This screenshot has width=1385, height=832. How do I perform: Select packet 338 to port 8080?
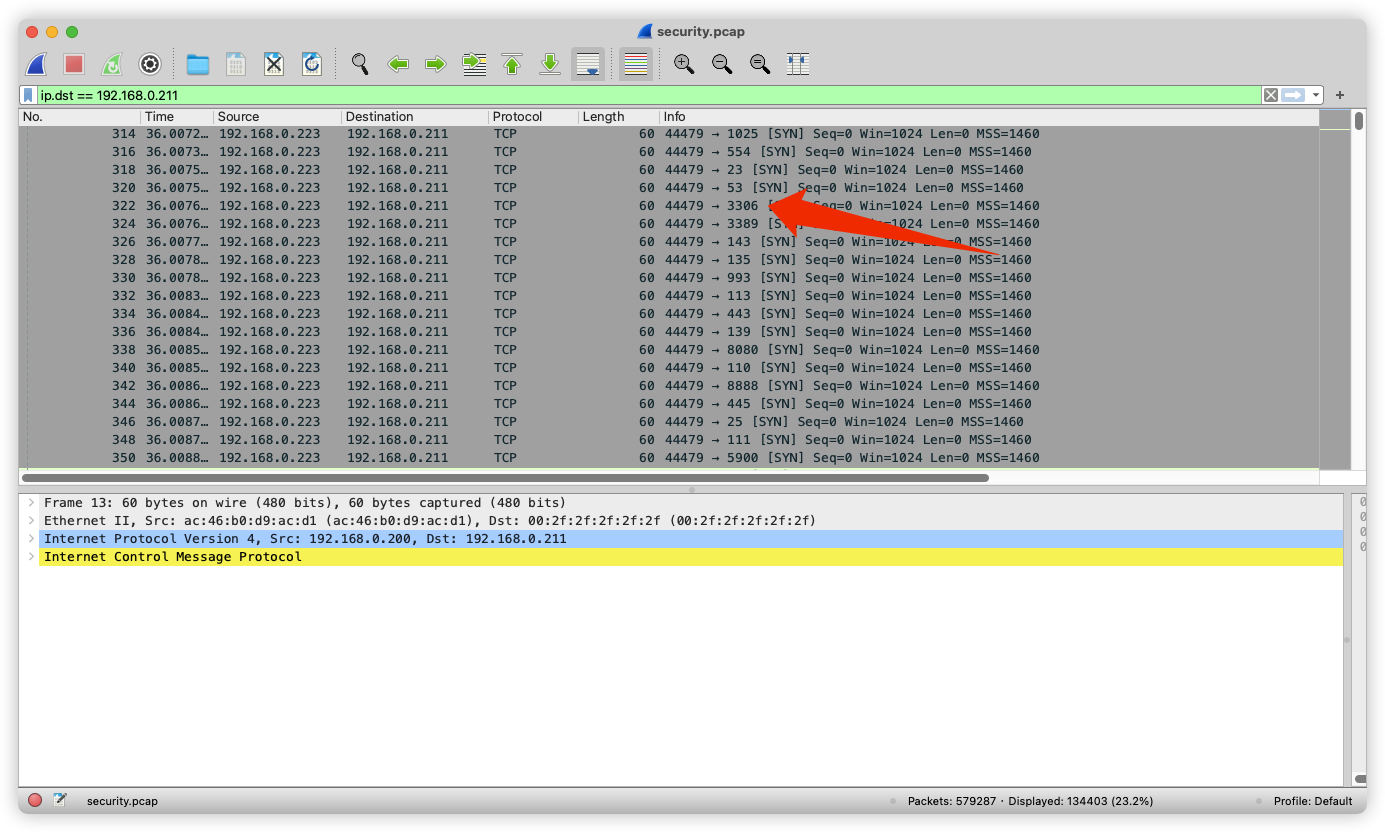669,350
